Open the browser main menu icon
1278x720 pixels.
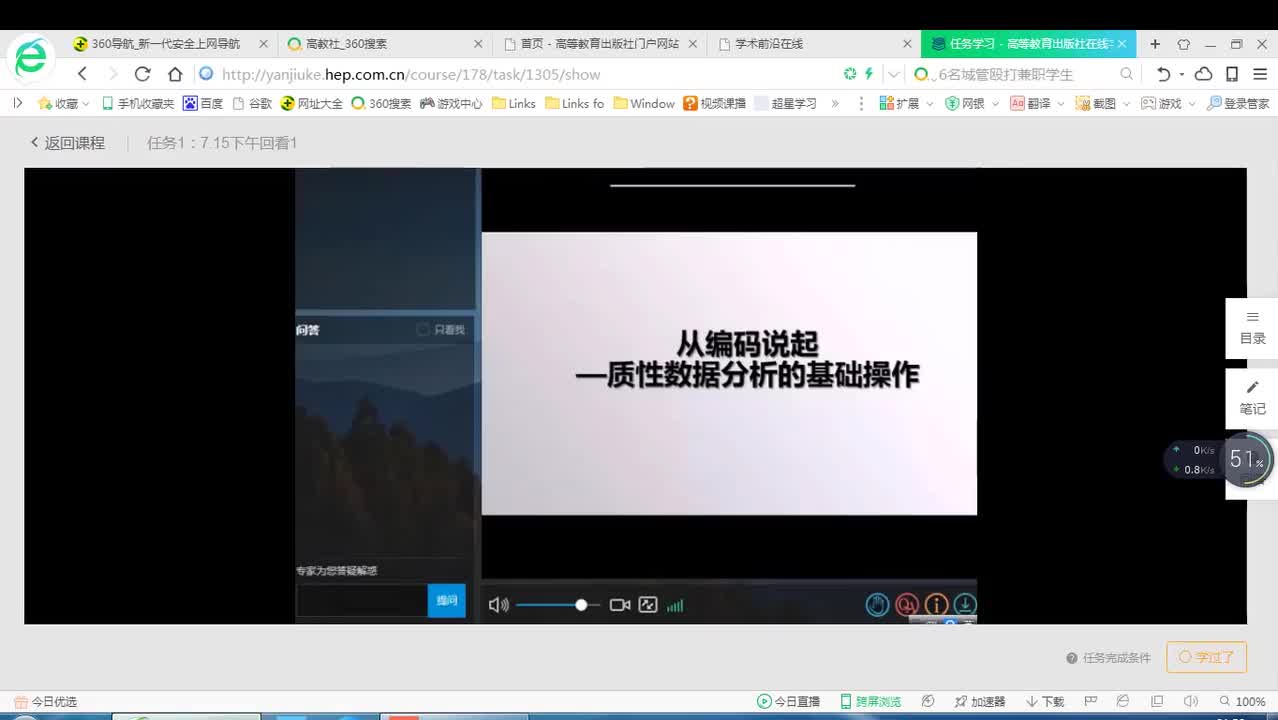coord(1259,74)
